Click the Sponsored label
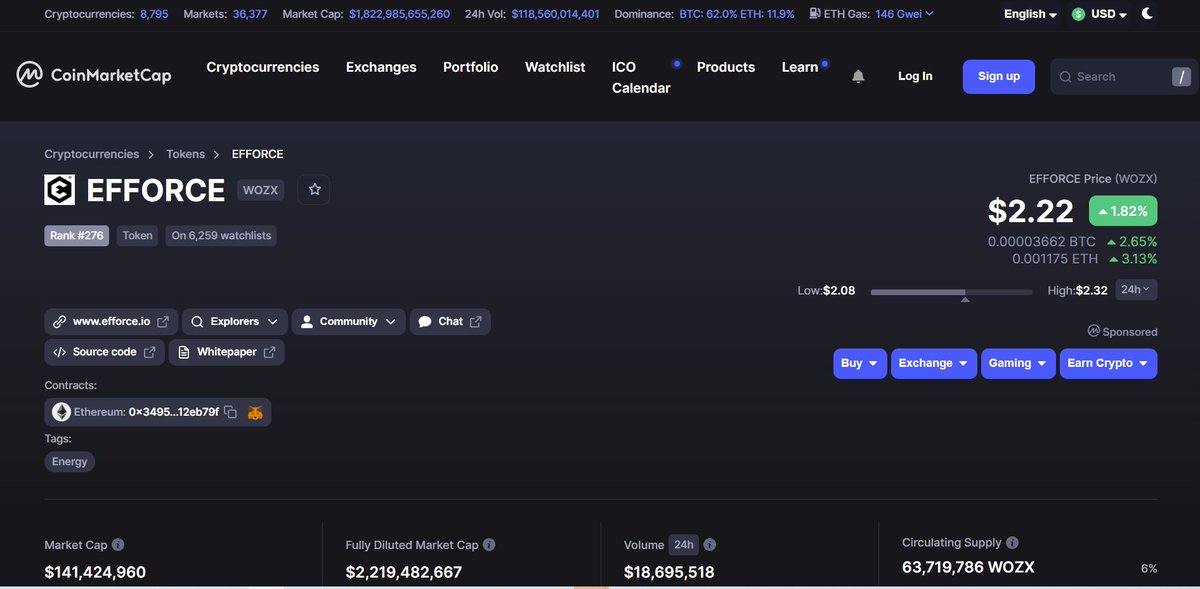 click(1123, 331)
